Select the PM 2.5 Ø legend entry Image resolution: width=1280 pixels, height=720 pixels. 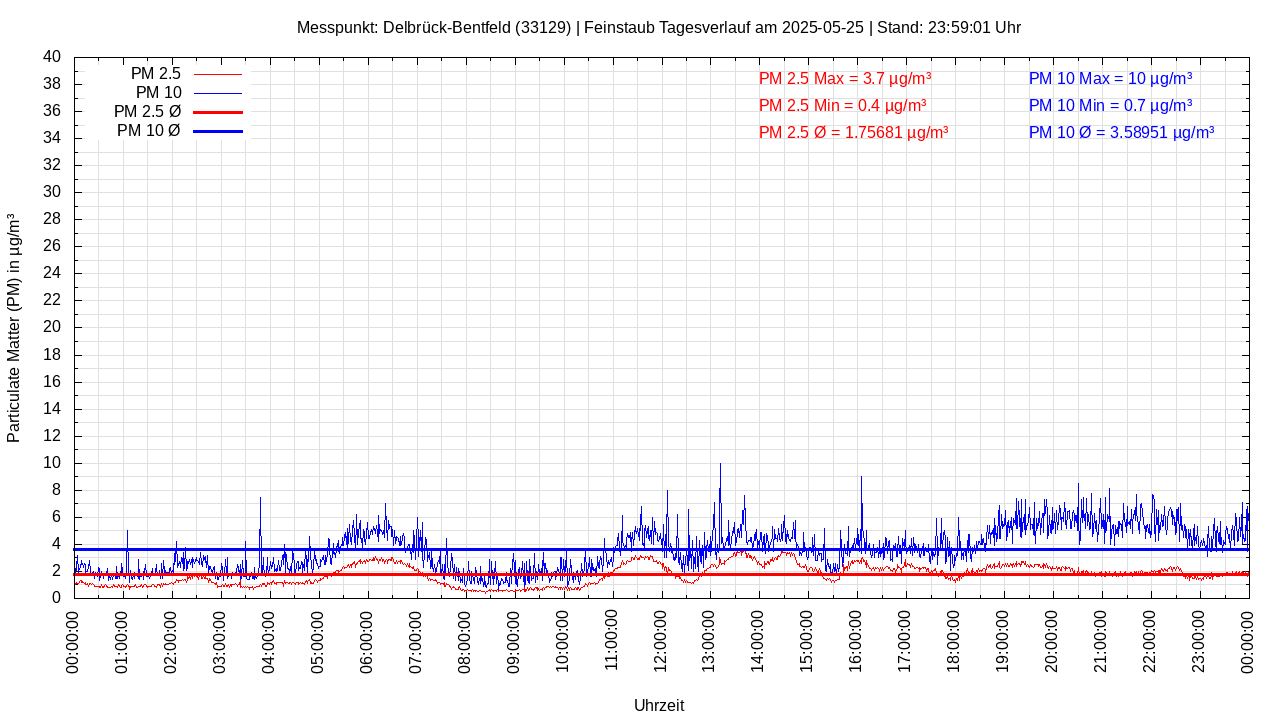[147, 112]
